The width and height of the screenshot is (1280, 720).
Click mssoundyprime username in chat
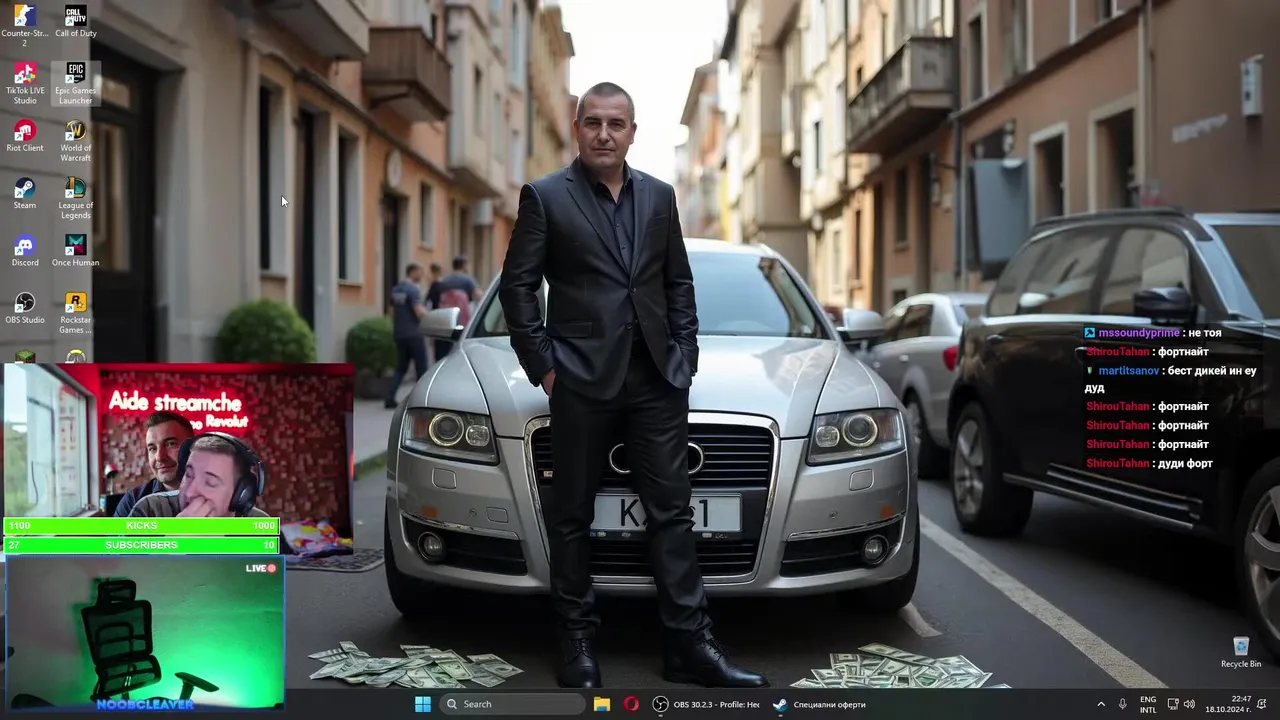point(1139,333)
